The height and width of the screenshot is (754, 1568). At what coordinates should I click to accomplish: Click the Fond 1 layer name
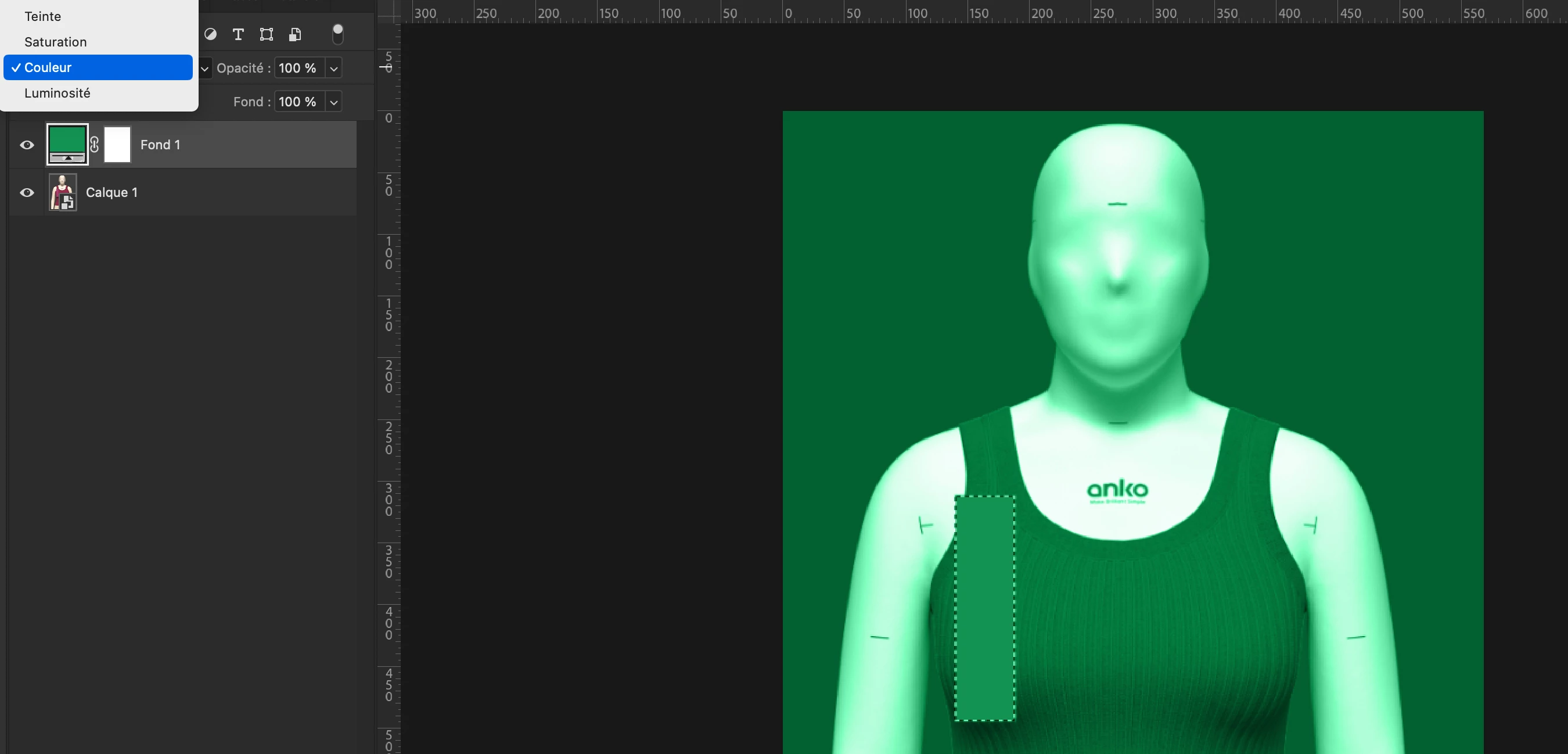(160, 145)
